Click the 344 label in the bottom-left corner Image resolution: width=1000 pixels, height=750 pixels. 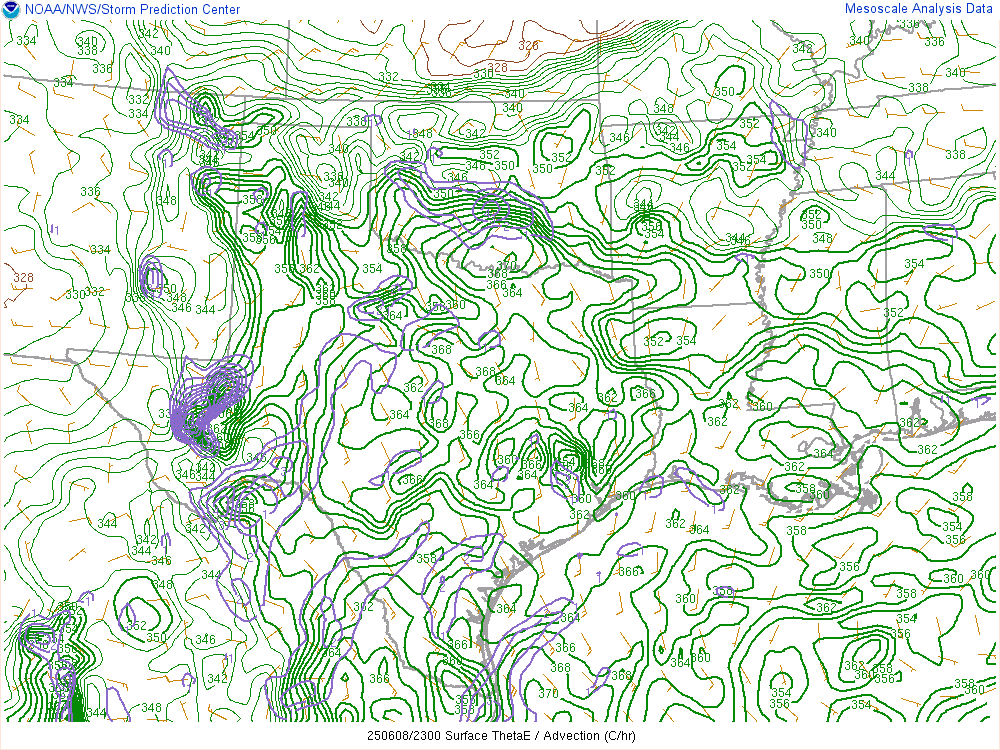96,713
